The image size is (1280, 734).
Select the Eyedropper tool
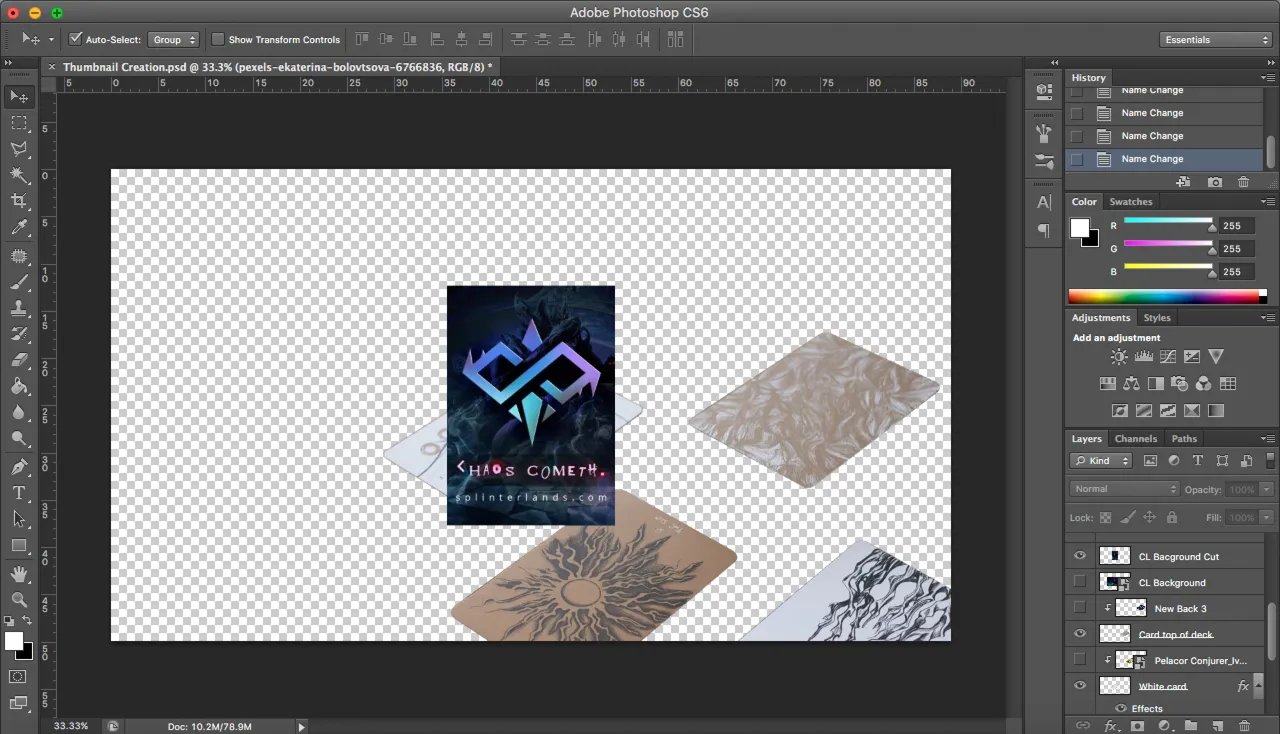tap(19, 228)
